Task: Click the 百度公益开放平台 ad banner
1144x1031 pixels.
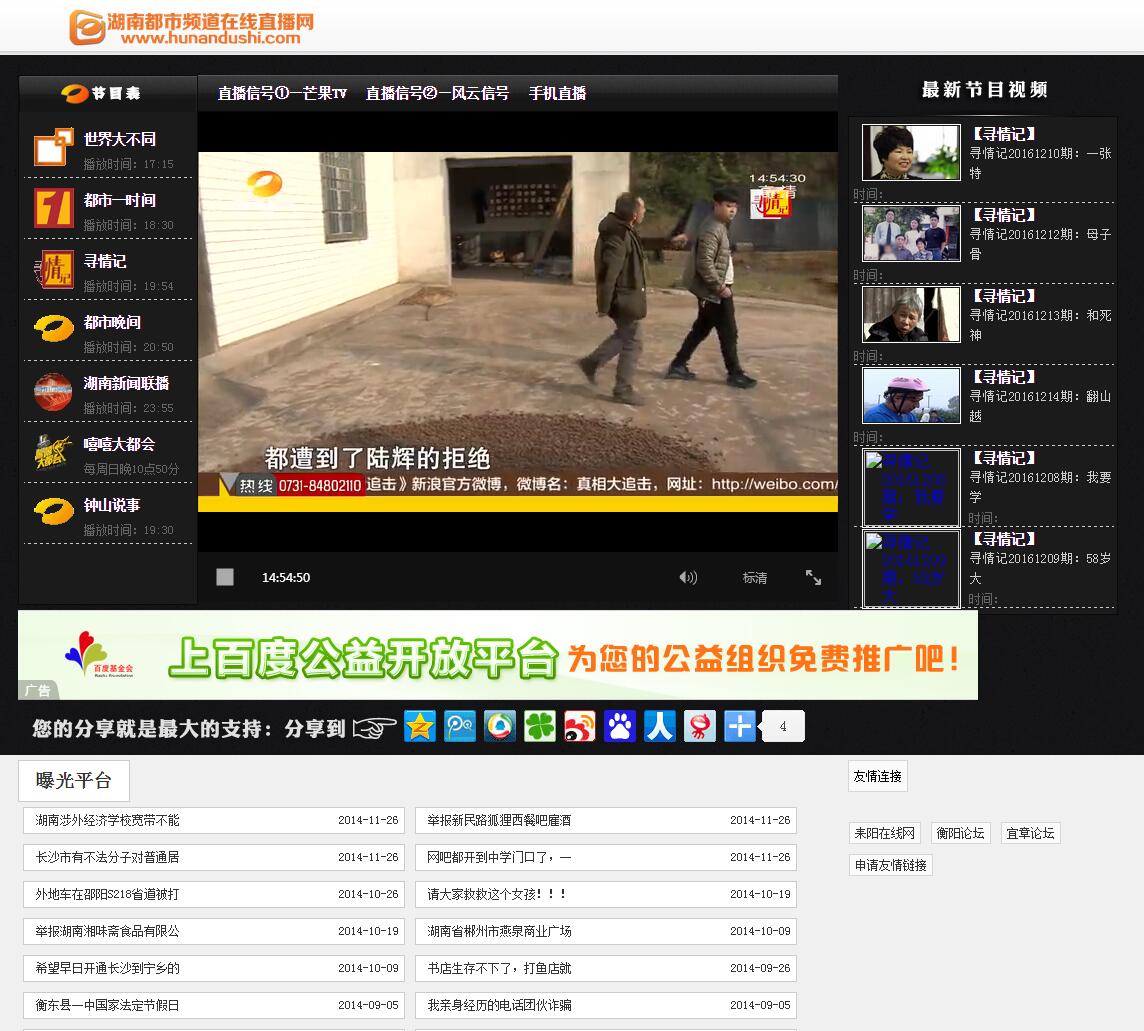Action: (498, 655)
